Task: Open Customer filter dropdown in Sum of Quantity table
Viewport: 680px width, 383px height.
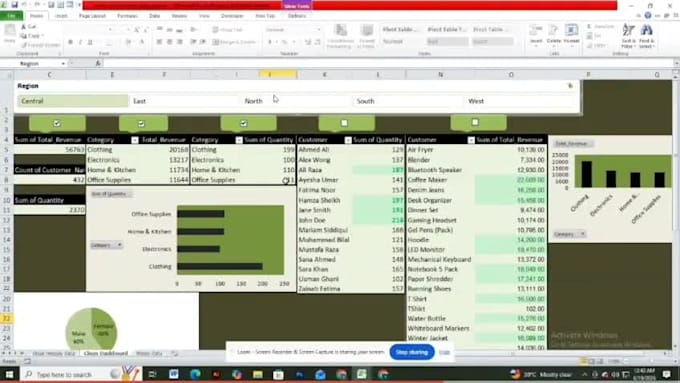Action: click(x=348, y=140)
